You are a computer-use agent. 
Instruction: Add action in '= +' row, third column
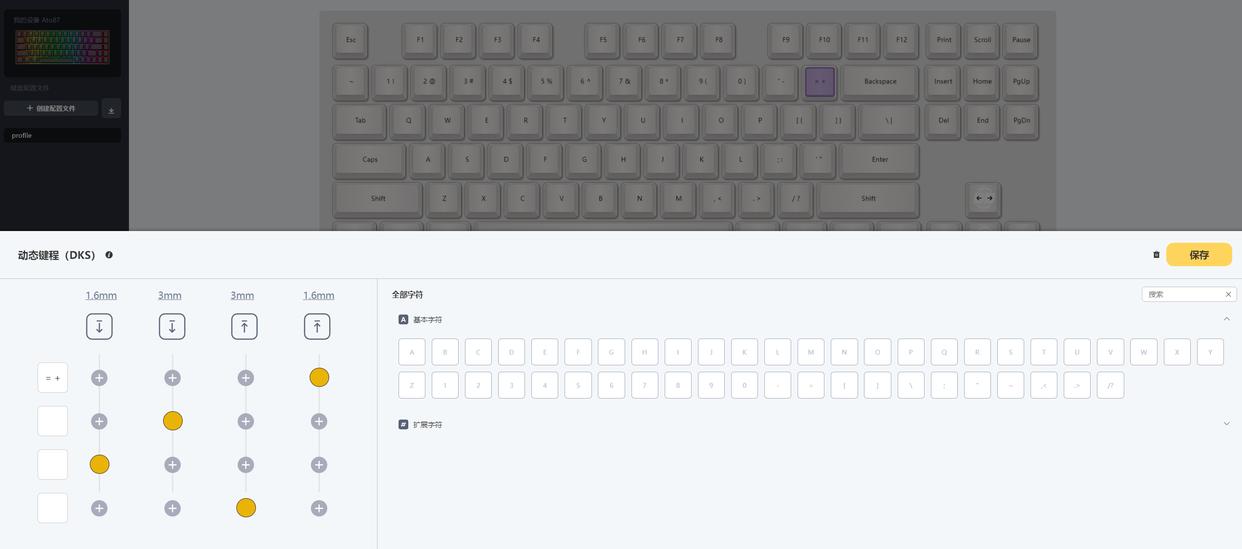point(246,378)
